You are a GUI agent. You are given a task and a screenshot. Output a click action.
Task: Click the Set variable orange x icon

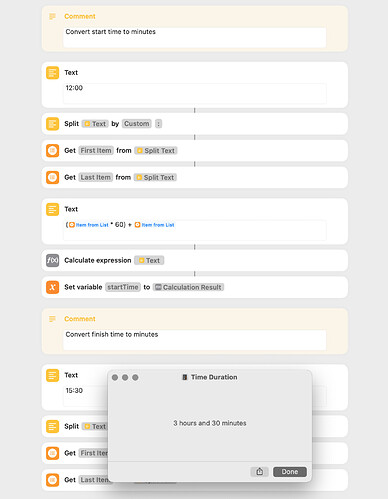(x=52, y=287)
